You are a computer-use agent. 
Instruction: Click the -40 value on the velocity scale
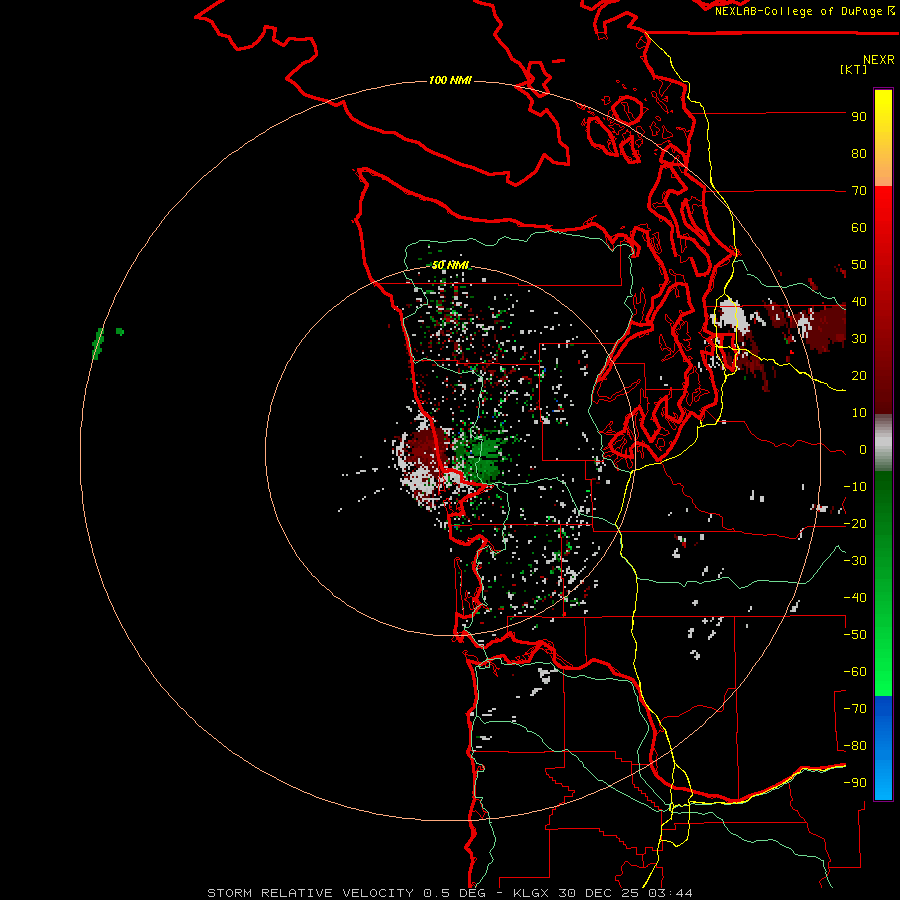pos(855,598)
